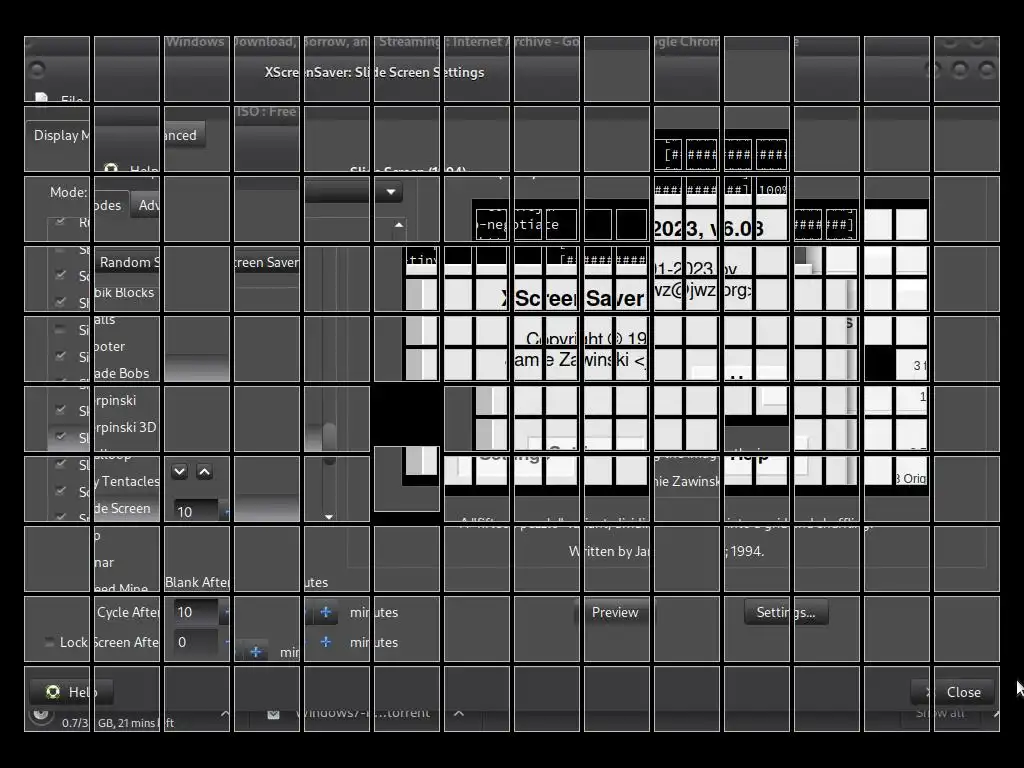Click the blue plus icon left of 'mir' fragment

click(x=256, y=652)
